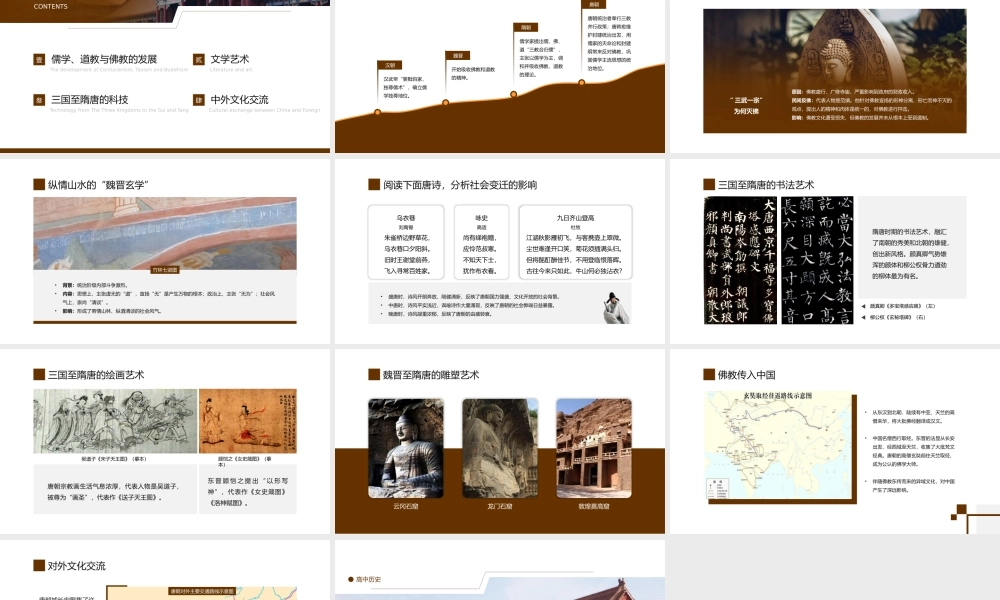Select the 对外文化交流 slide title
This screenshot has width=1000, height=600.
77,566
